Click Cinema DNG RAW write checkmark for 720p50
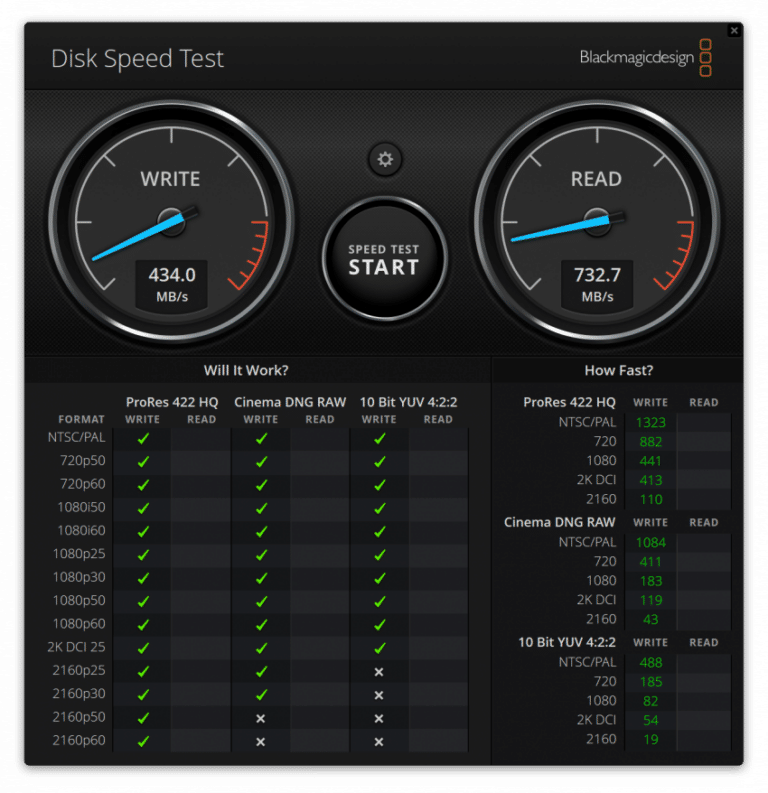Viewport: 768px width, 793px height. (x=261, y=461)
